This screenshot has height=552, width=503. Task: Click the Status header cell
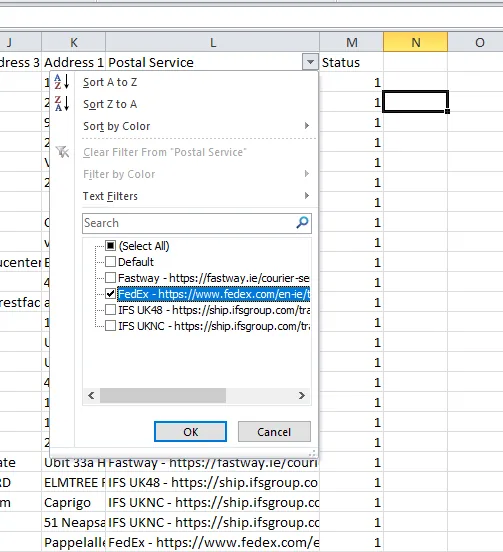point(352,62)
